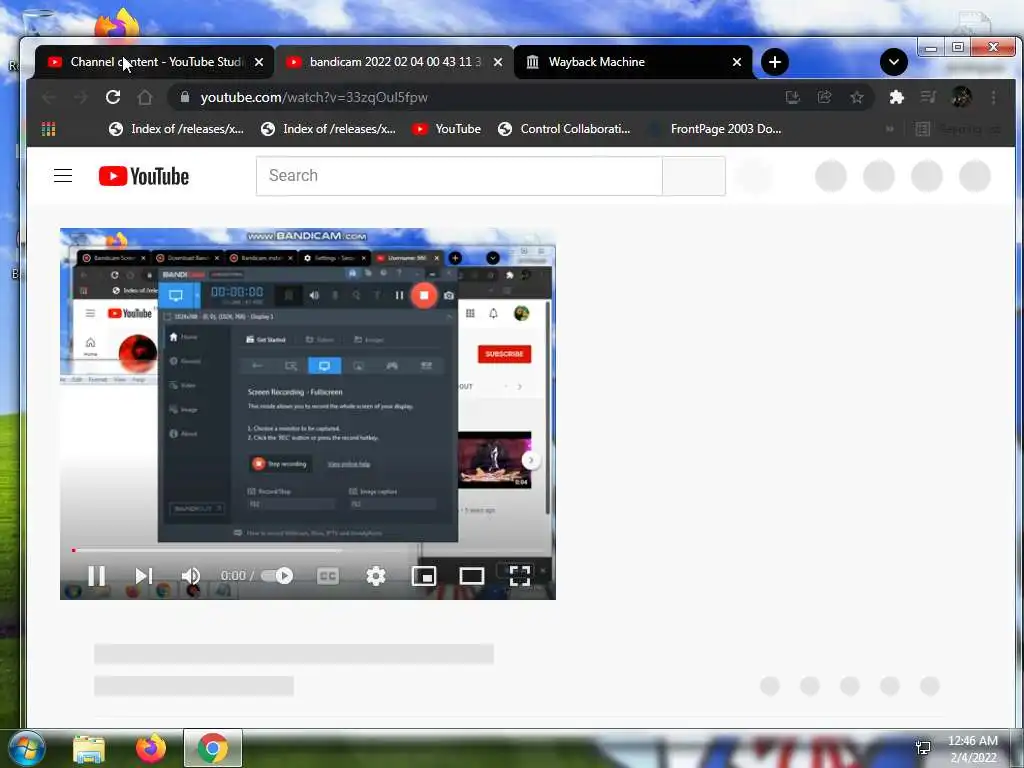Click the youtube.com address bar URL
Image resolution: width=1024 pixels, height=768 pixels.
(314, 97)
